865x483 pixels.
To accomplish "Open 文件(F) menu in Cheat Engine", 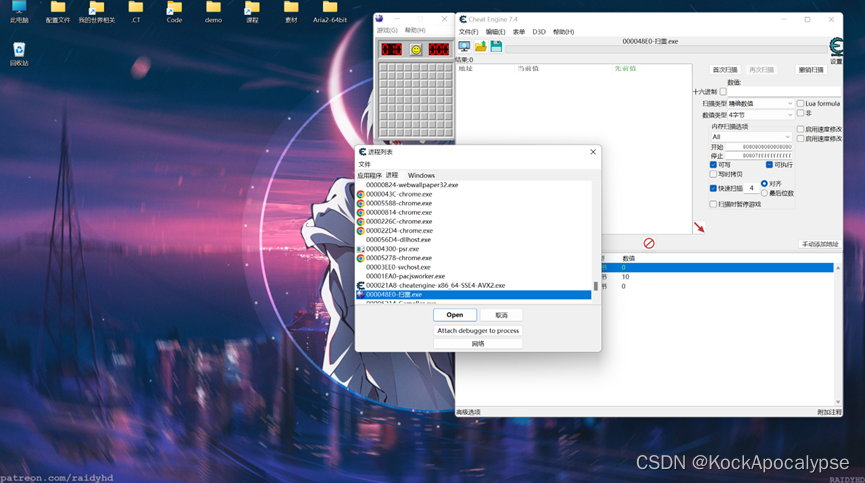I will pyautogui.click(x=468, y=32).
